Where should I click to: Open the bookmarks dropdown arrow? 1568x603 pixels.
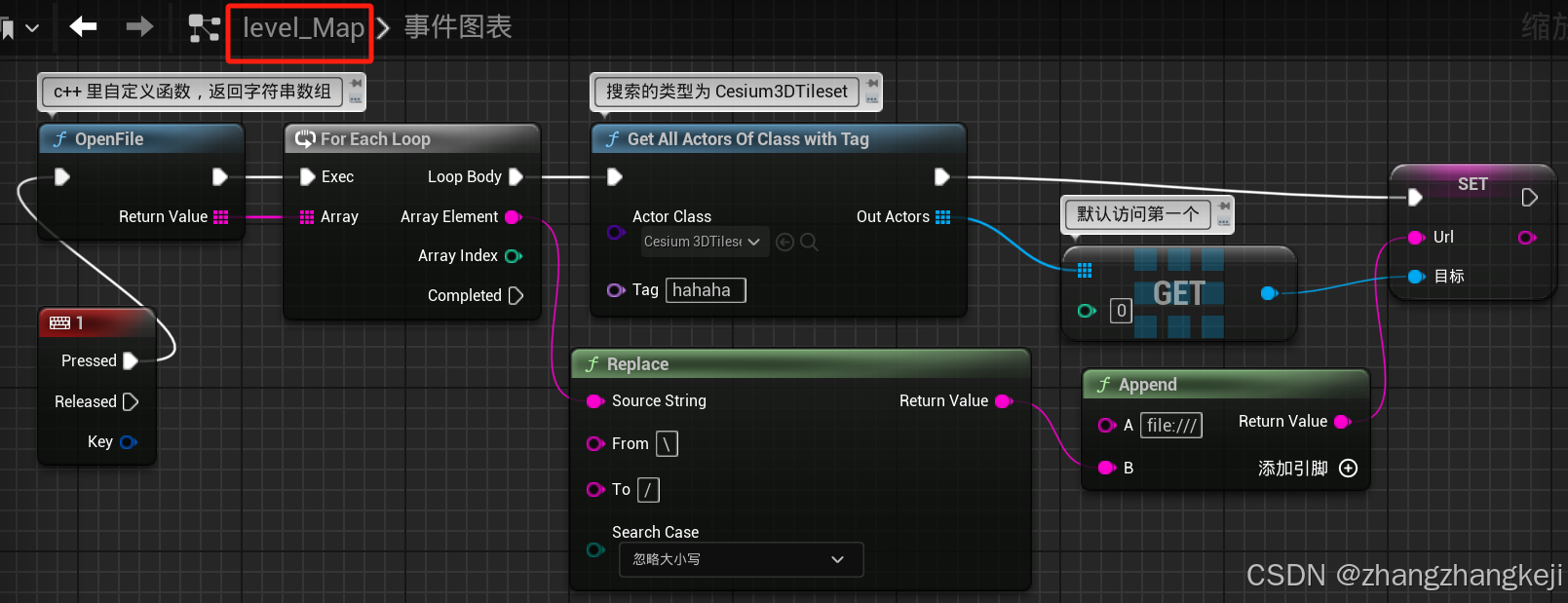tap(32, 28)
